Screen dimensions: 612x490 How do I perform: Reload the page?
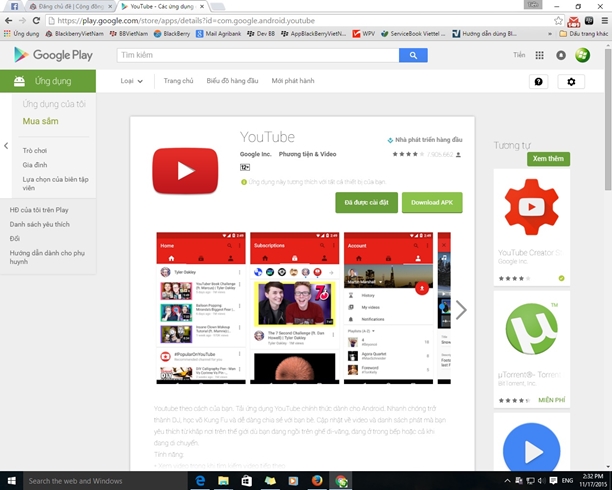[36, 21]
